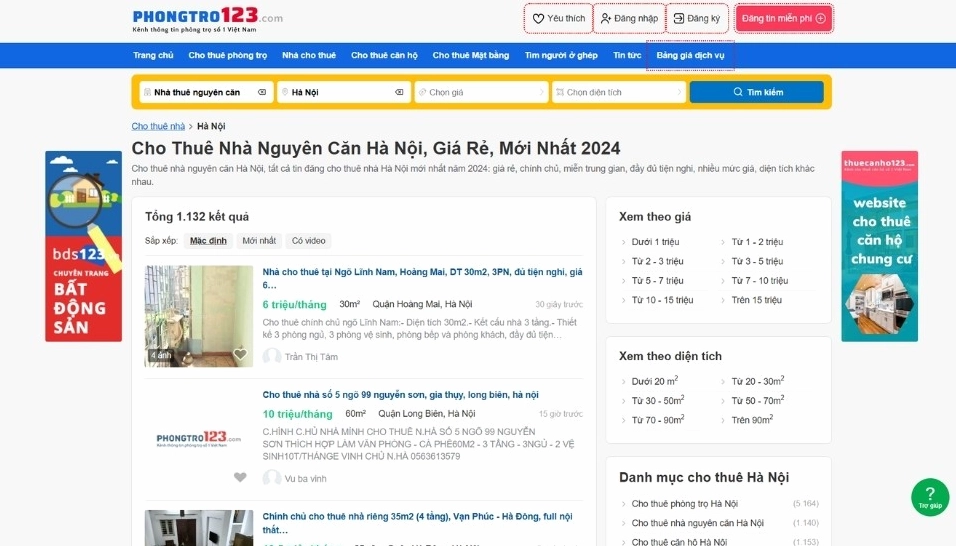This screenshot has height=546, width=956.
Task: Clear the Hà Nội location filter
Action: tap(399, 92)
